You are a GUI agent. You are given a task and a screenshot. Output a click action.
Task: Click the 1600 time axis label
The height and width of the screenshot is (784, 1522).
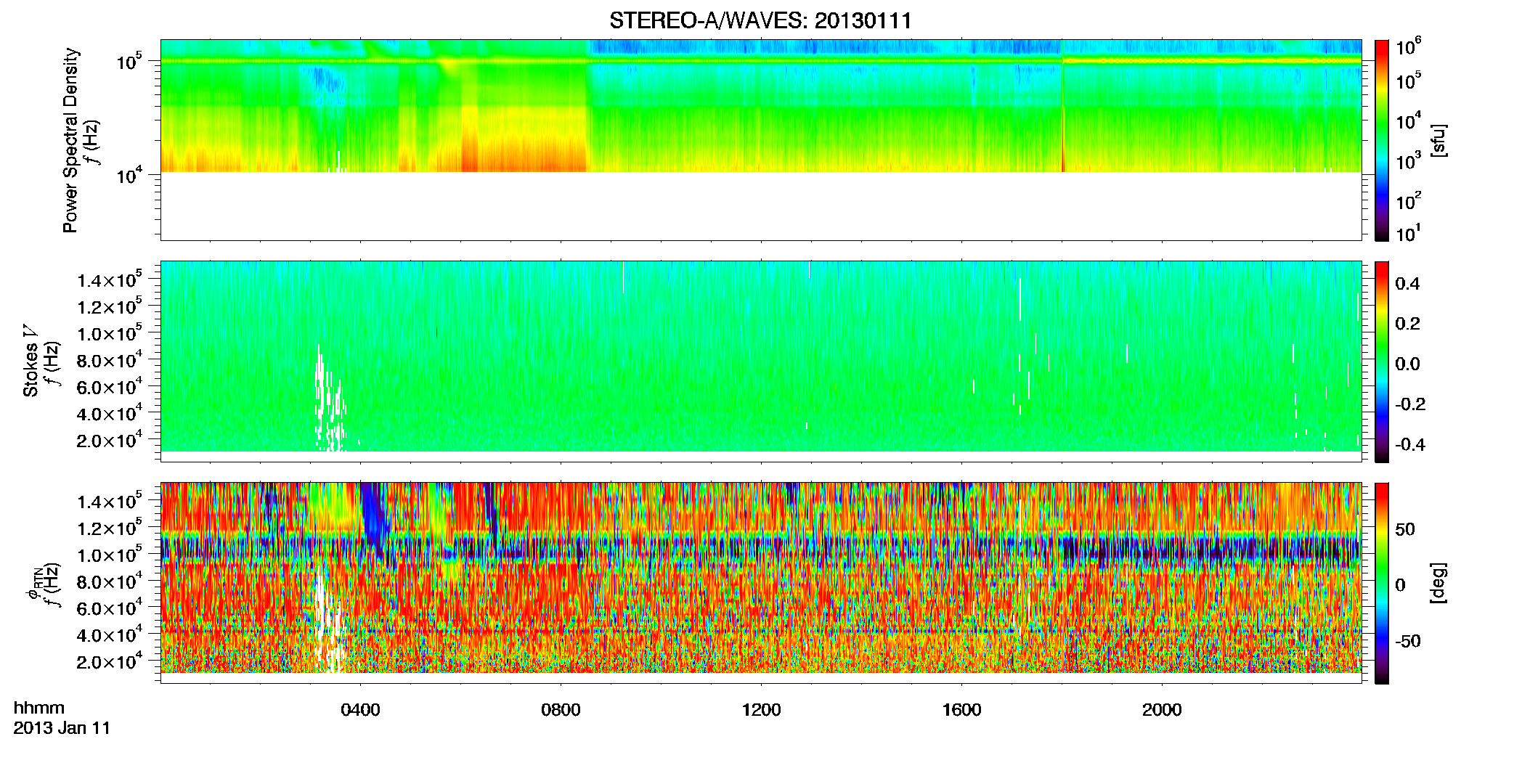962,710
